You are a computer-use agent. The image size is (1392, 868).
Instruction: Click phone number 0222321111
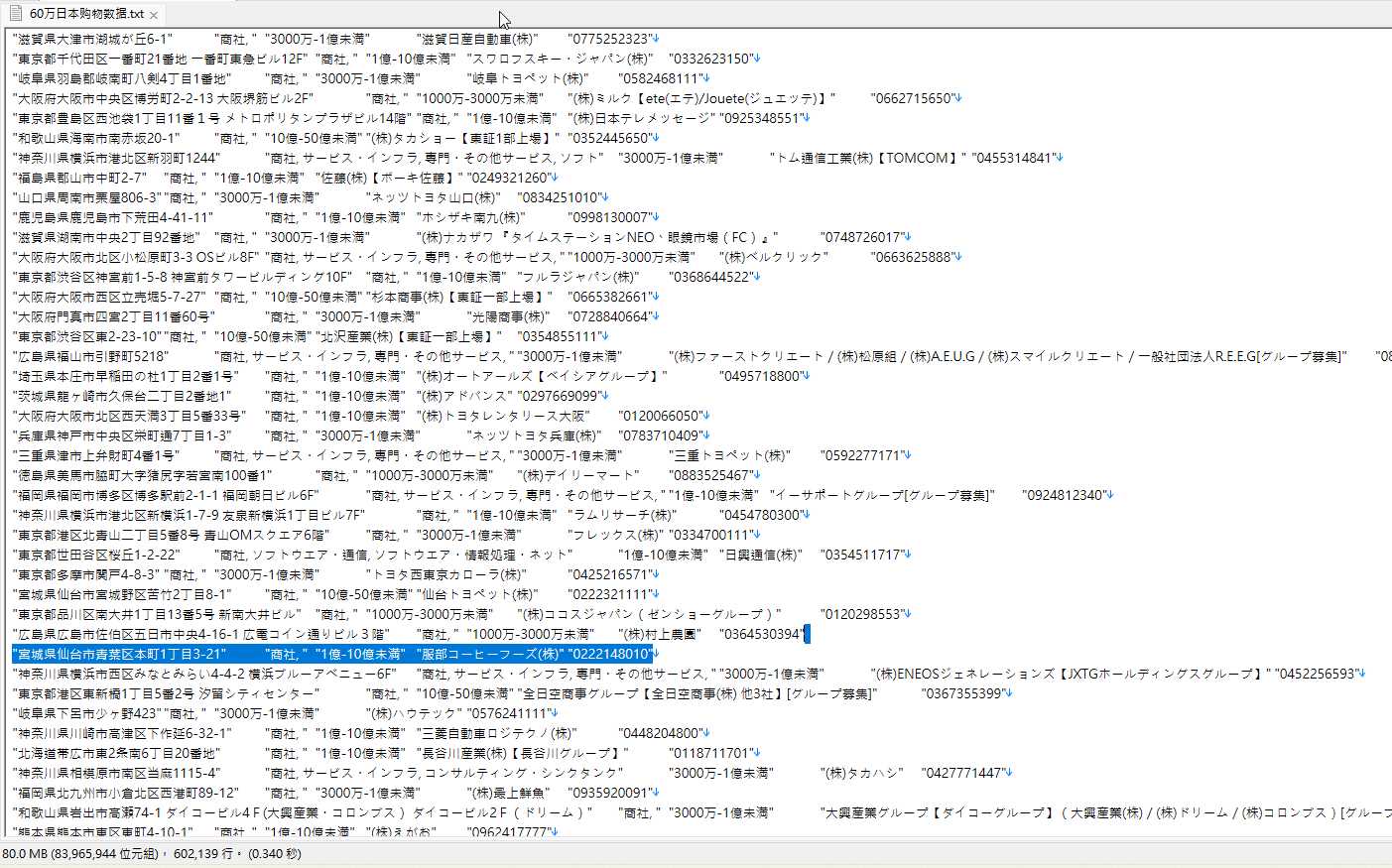coord(609,594)
